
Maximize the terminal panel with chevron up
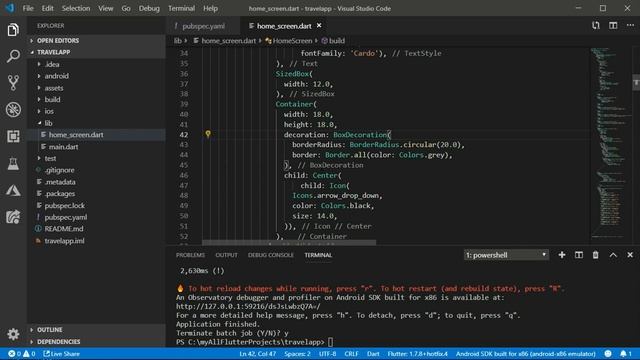613,255
